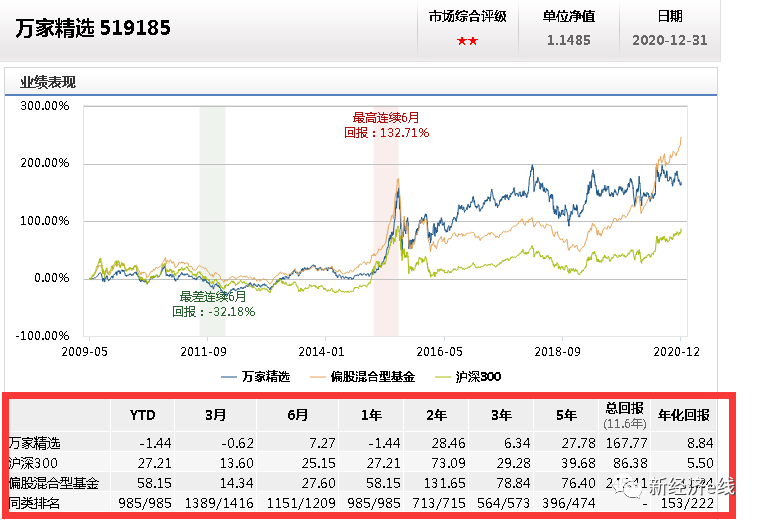Click the 6月 ranking 1151/1209
Image resolution: width=760 pixels, height=520 pixels.
tap(301, 503)
